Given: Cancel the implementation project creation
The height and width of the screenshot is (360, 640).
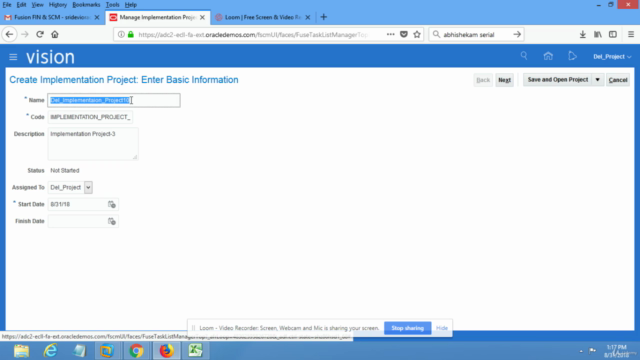Looking at the screenshot, I should [x=618, y=80].
